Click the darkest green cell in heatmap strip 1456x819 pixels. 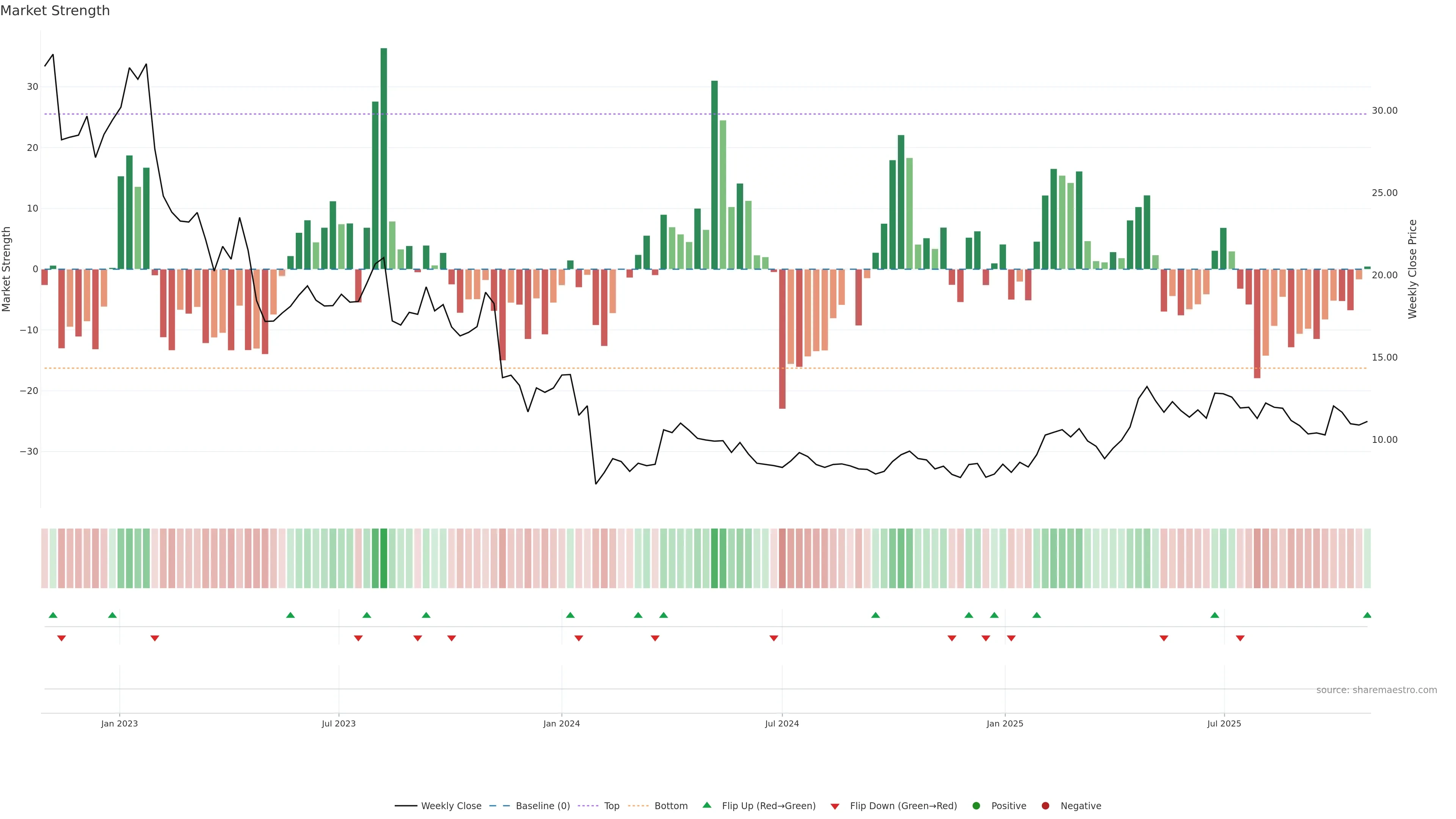(384, 559)
